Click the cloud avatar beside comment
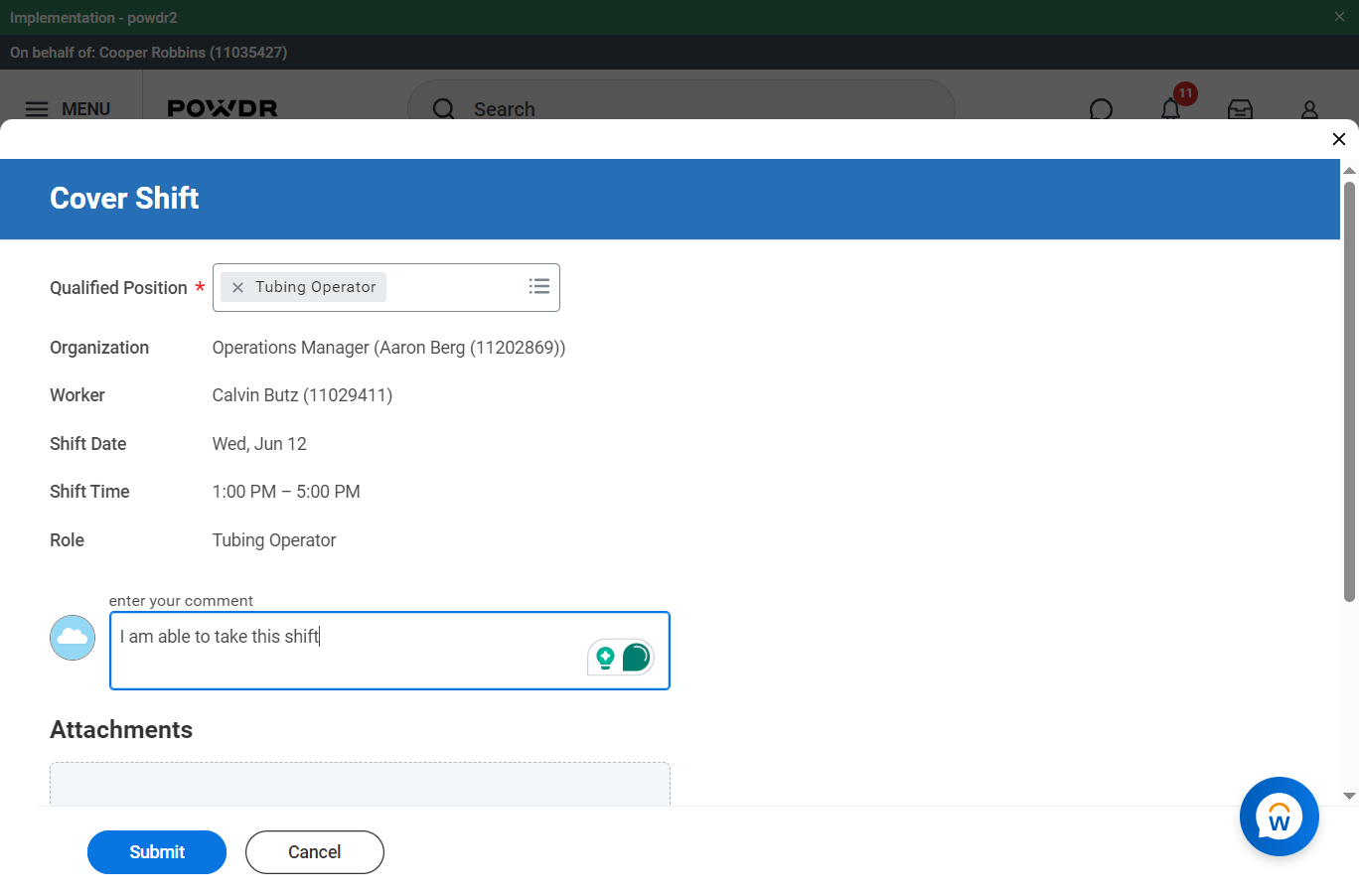This screenshot has height=896, width=1359. [x=73, y=638]
